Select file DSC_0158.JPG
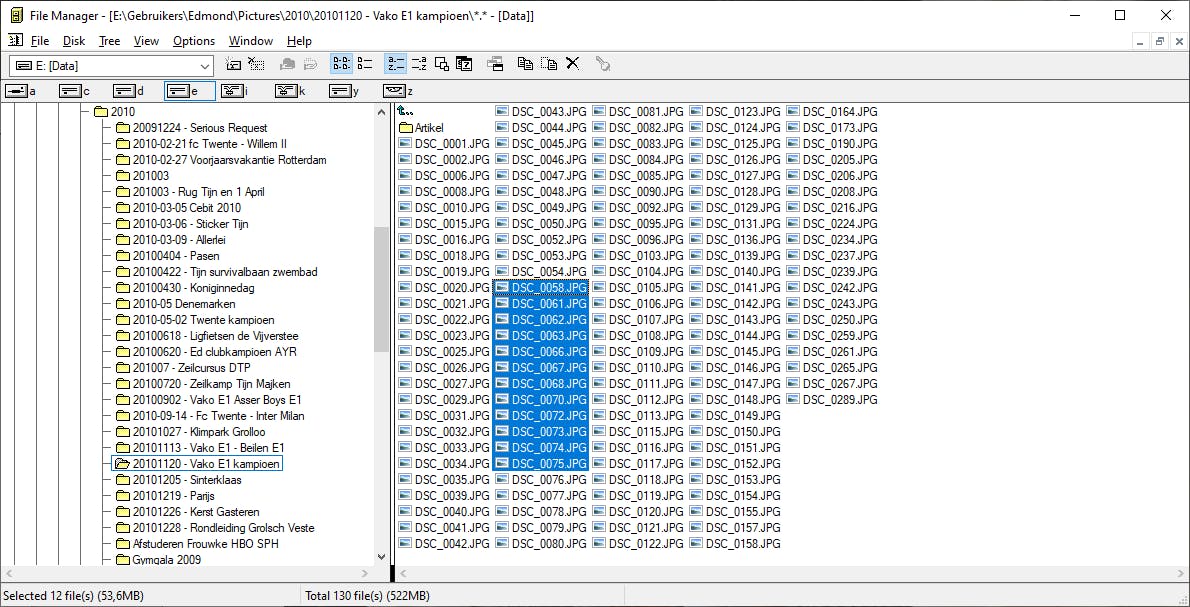The image size is (1190, 607). [735, 544]
